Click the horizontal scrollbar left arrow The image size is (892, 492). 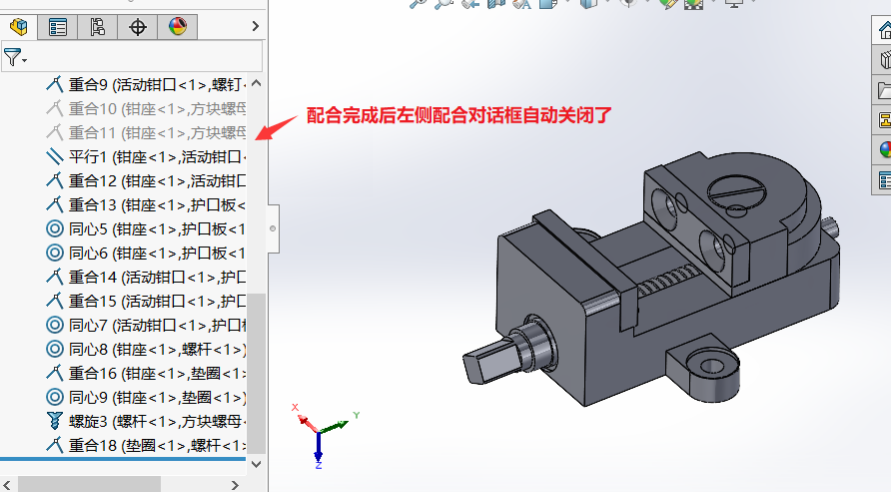coord(7,485)
